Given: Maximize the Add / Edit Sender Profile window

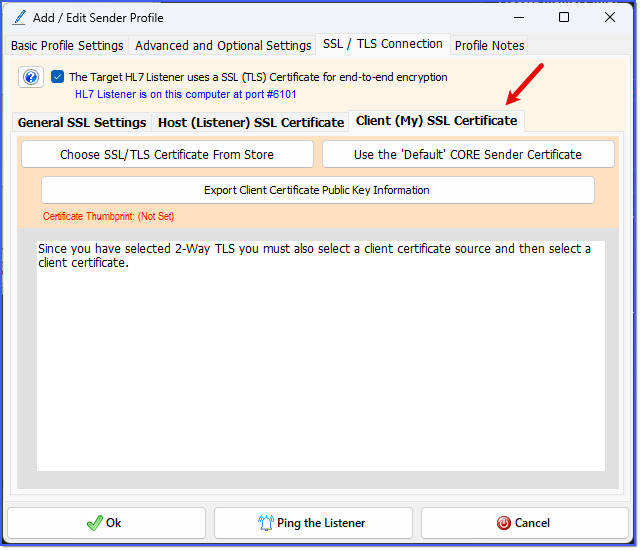Looking at the screenshot, I should tap(564, 17).
